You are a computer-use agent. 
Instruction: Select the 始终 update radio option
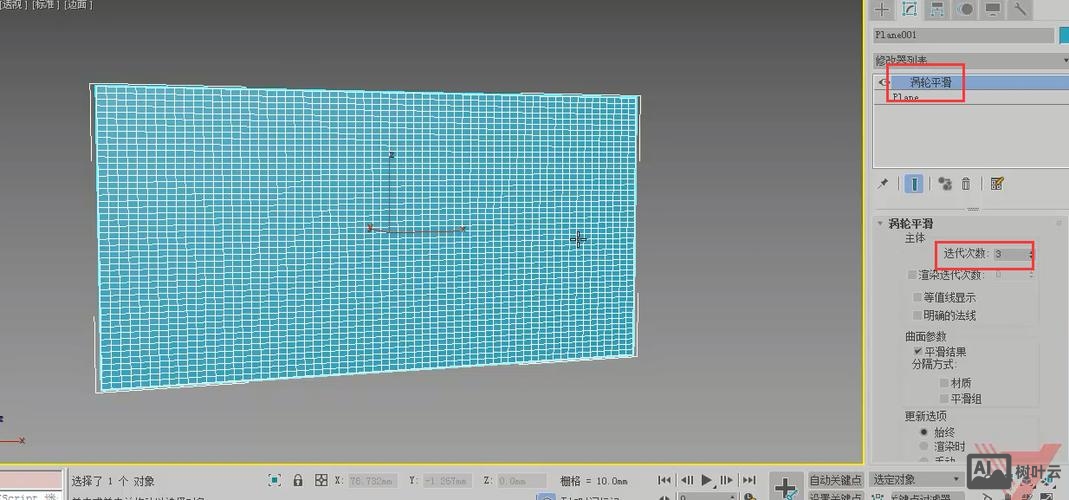point(924,432)
